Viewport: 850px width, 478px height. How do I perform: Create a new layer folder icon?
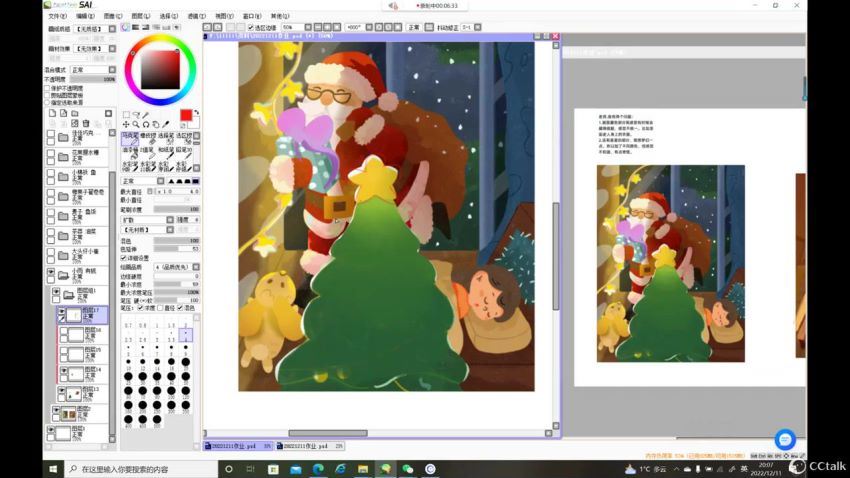pyautogui.click(x=75, y=113)
